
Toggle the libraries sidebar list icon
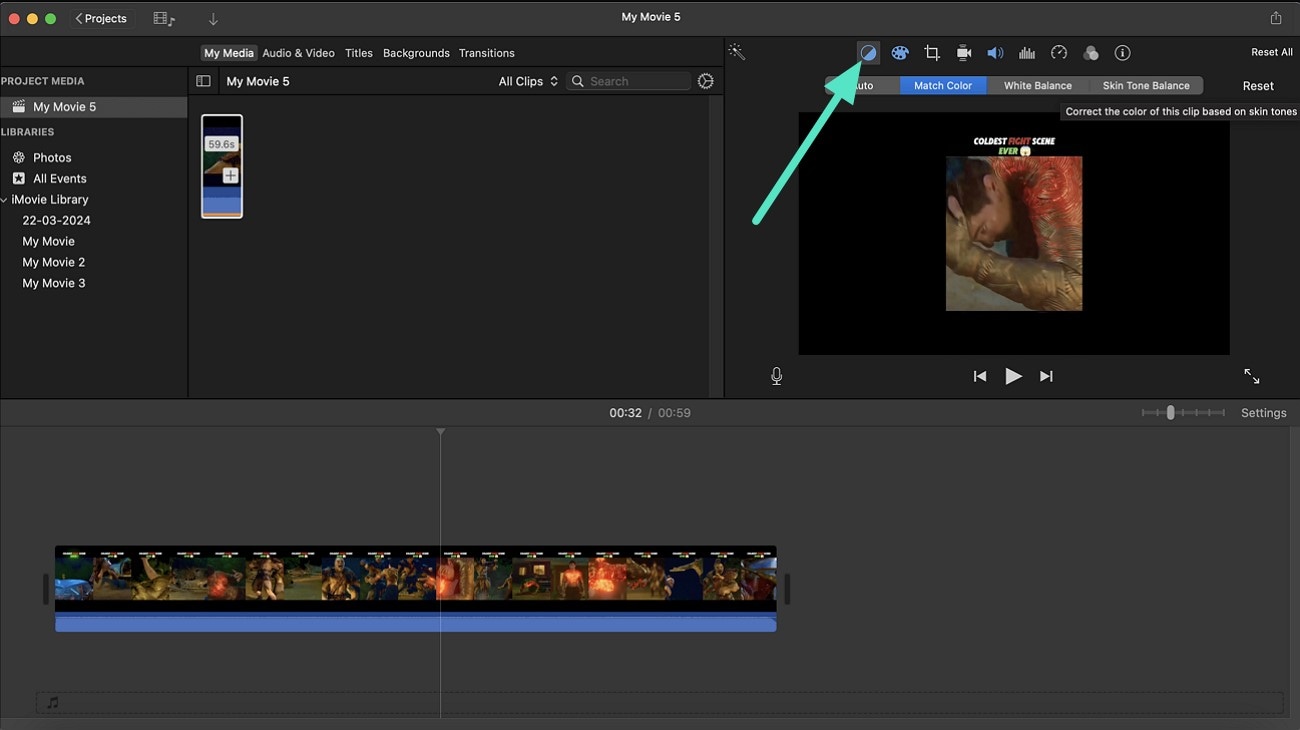pos(203,81)
